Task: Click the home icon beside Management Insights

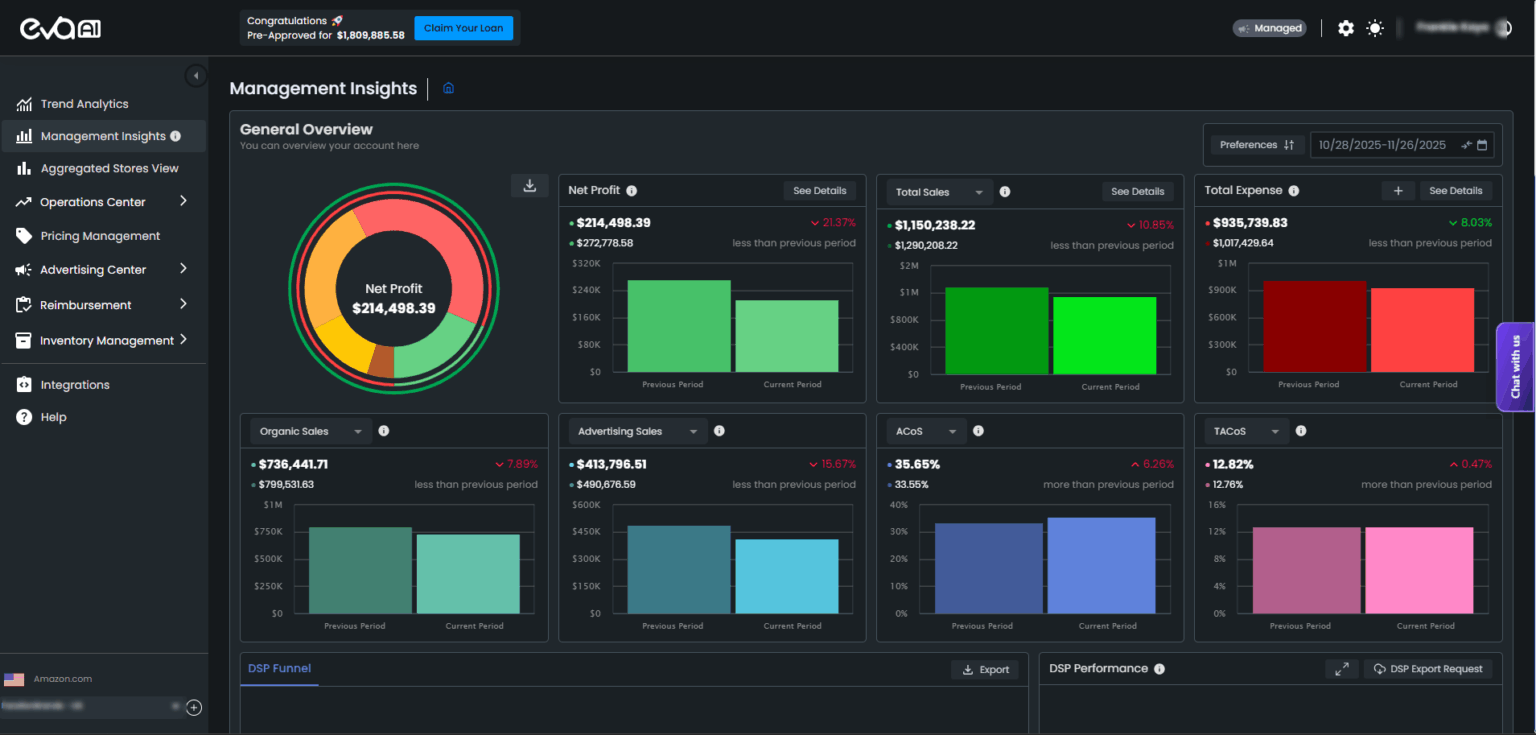Action: [448, 88]
